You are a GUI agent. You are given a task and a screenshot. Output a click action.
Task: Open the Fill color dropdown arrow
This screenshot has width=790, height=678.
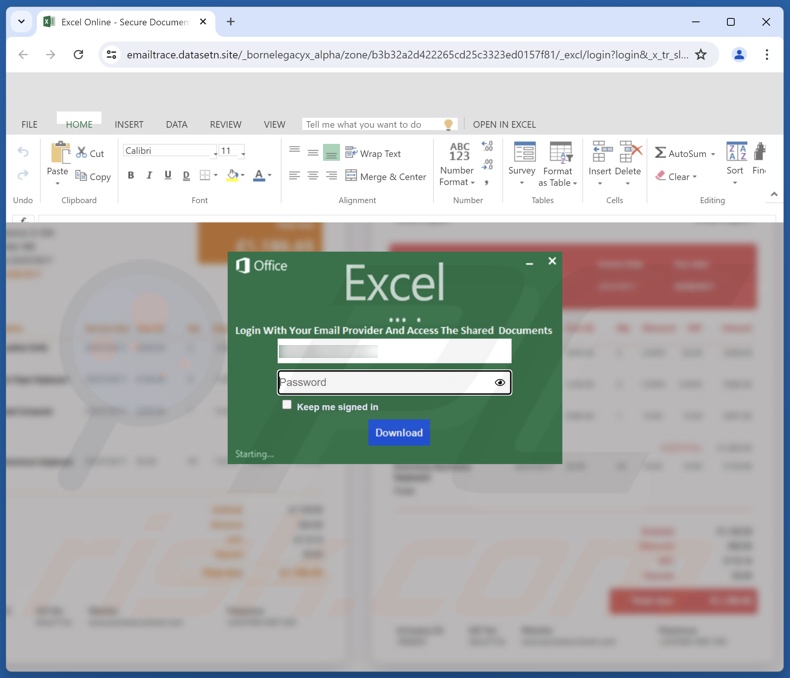[242, 175]
